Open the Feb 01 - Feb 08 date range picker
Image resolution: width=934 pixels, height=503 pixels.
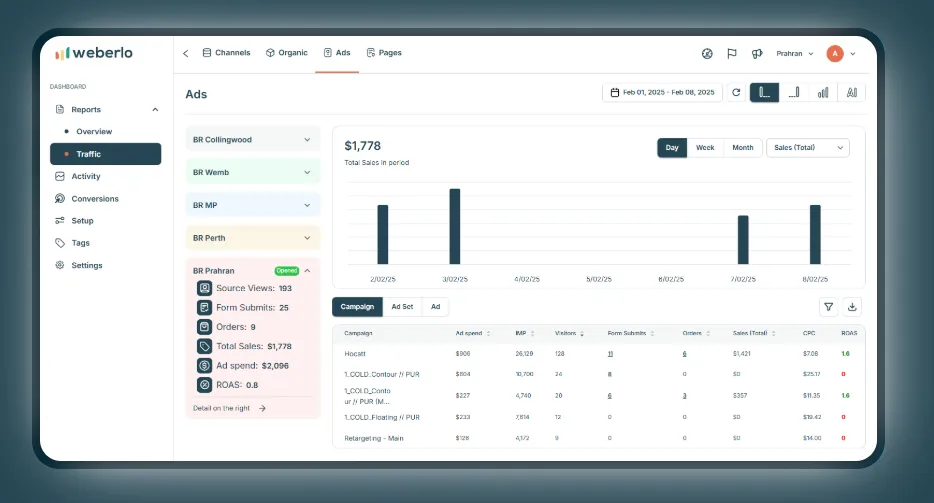tap(662, 92)
